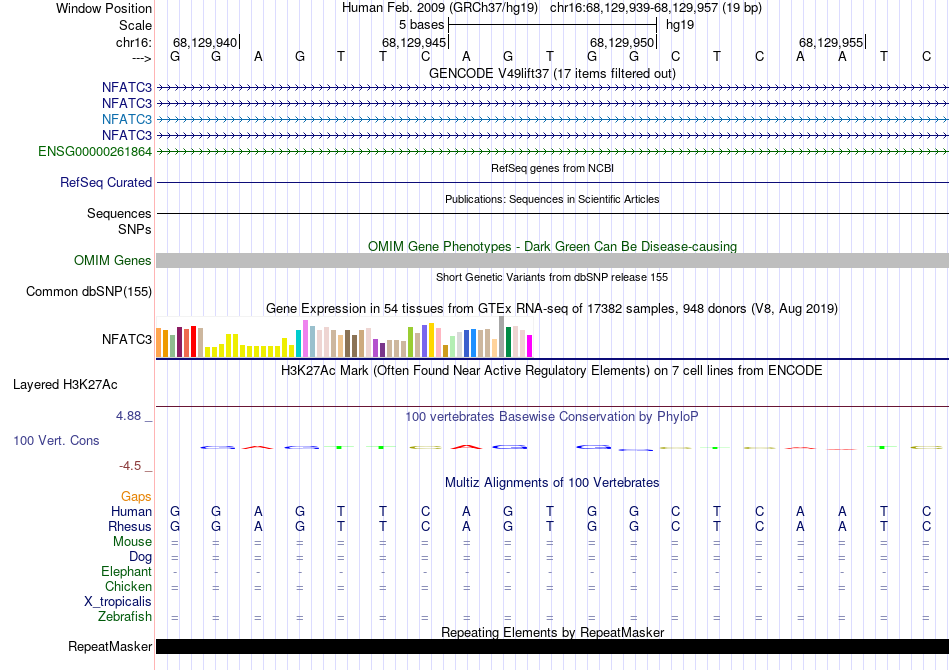
Task: Click the light blue NFATC3 transcript label
Action: [x=126, y=119]
